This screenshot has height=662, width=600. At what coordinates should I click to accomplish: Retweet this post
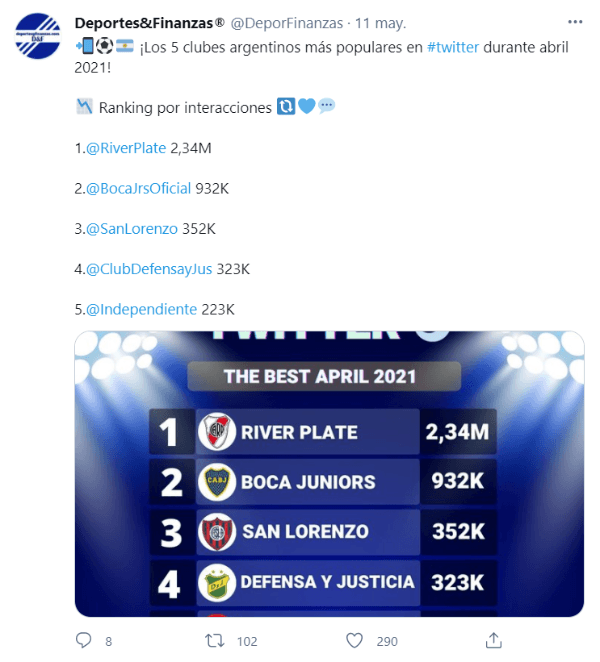click(x=213, y=640)
